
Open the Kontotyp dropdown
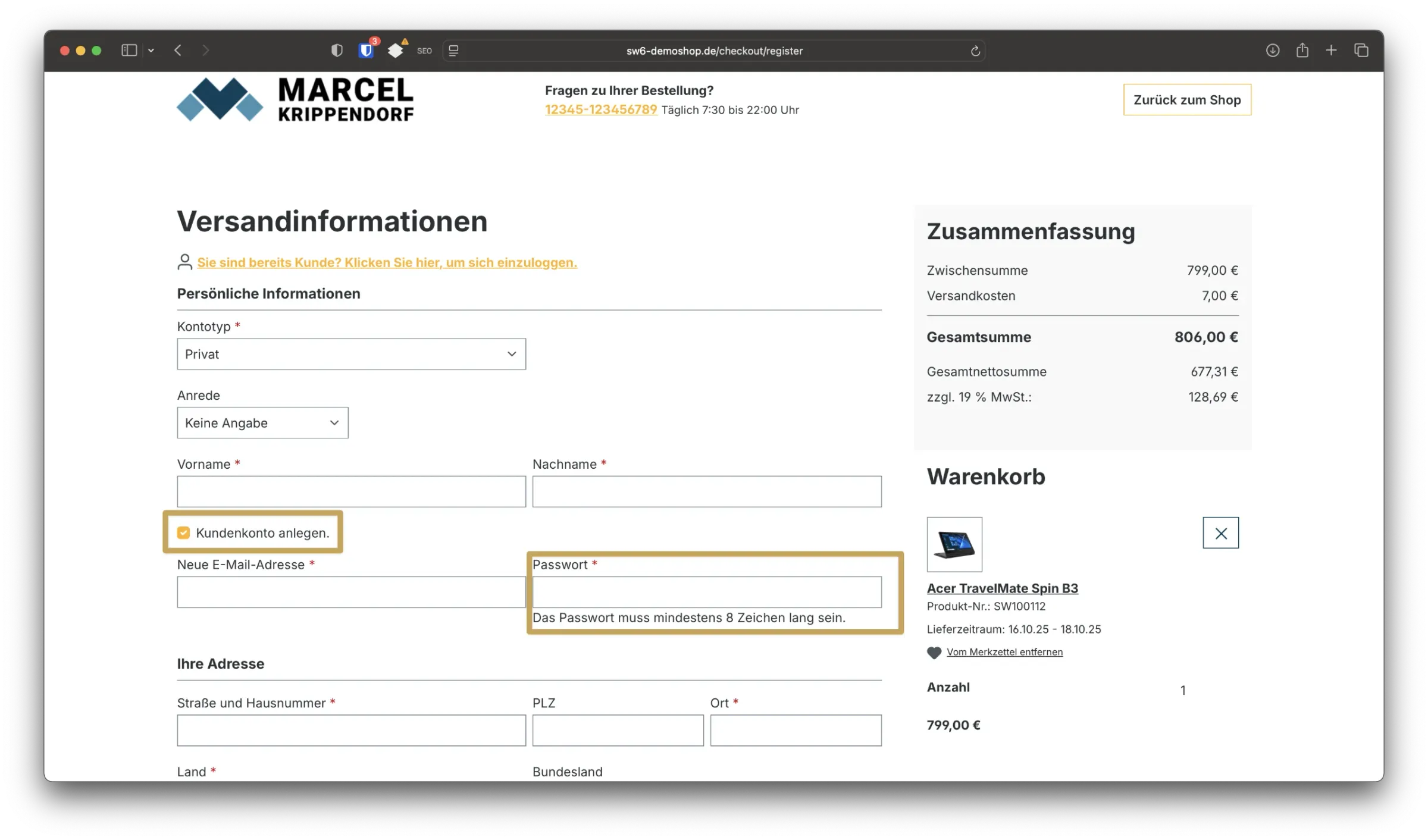pyautogui.click(x=351, y=354)
